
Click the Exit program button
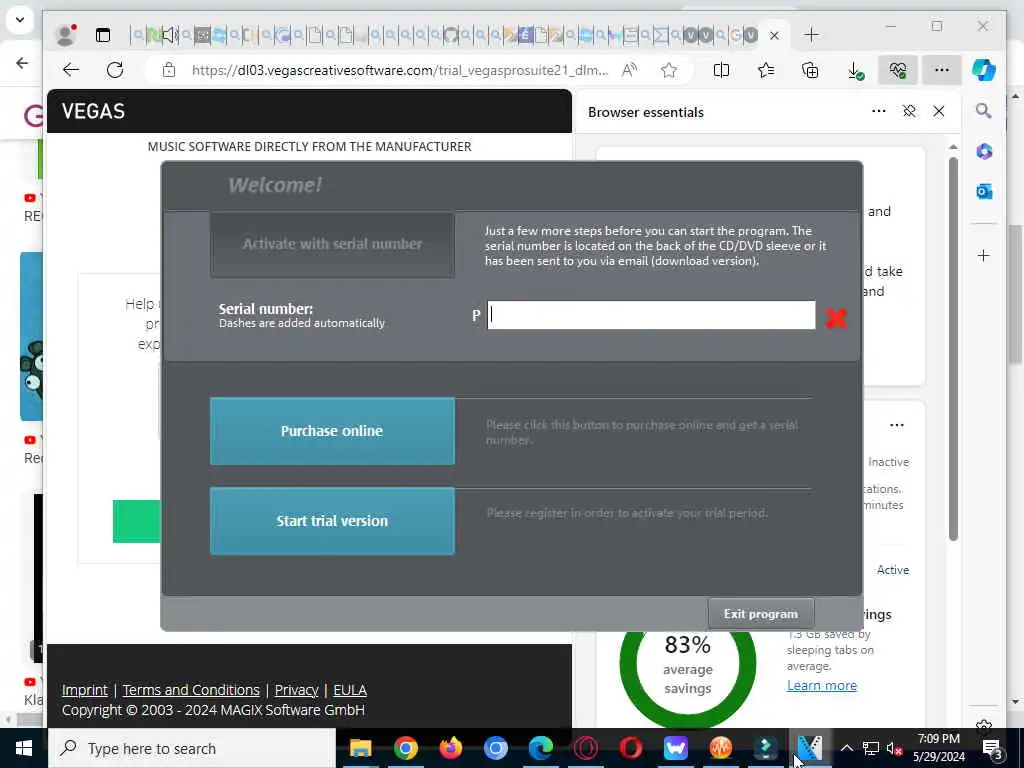point(761,614)
